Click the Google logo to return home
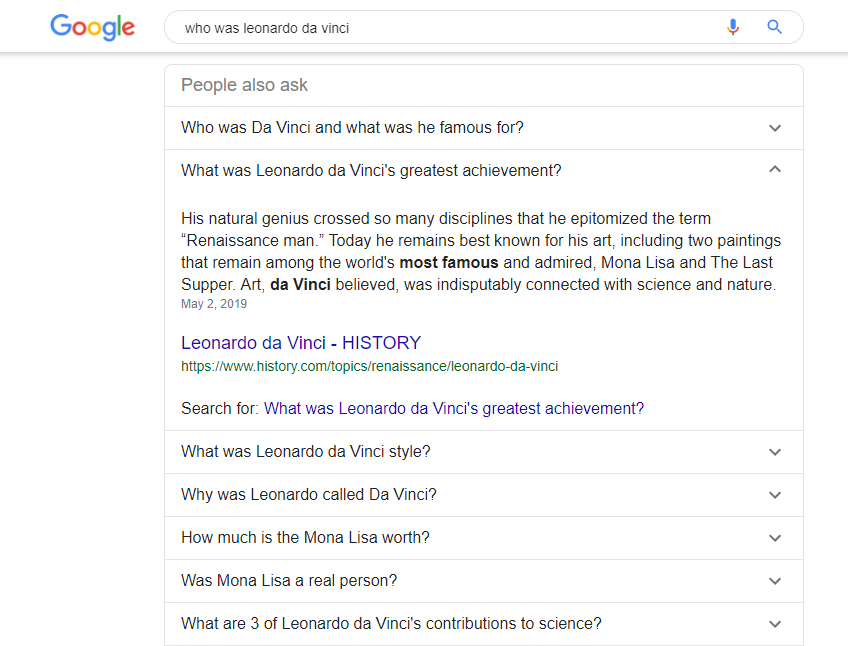The image size is (848, 646). [92, 27]
